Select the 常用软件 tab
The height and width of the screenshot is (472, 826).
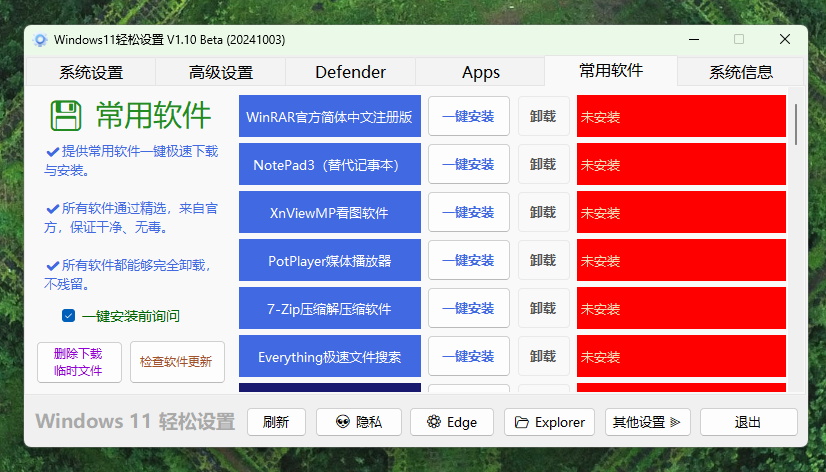[x=611, y=71]
